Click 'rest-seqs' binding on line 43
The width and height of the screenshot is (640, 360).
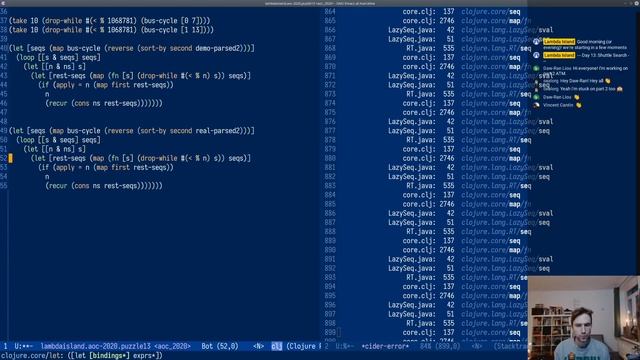(x=69, y=76)
